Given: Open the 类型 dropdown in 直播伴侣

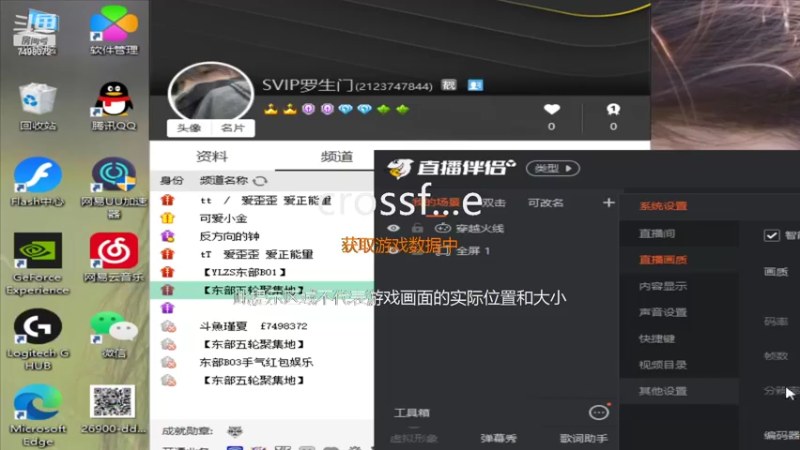Looking at the screenshot, I should click(553, 168).
